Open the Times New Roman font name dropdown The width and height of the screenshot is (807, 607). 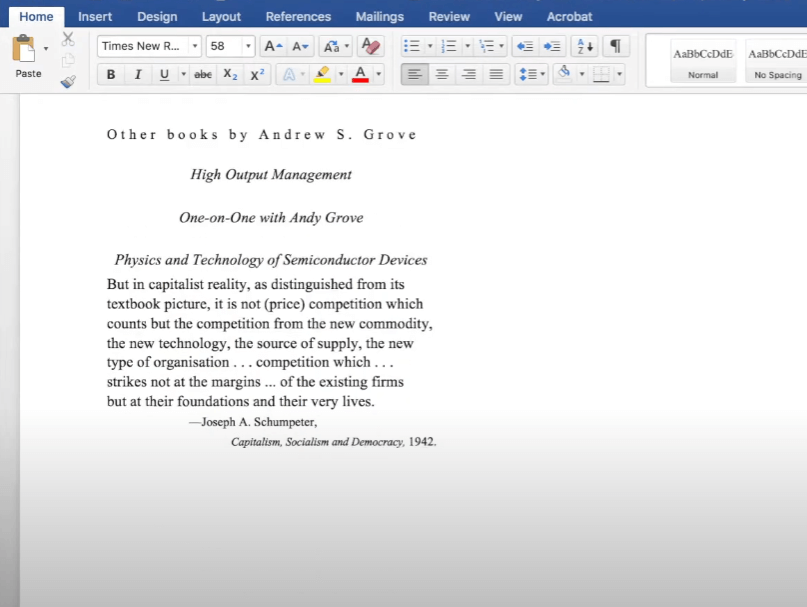click(x=194, y=45)
